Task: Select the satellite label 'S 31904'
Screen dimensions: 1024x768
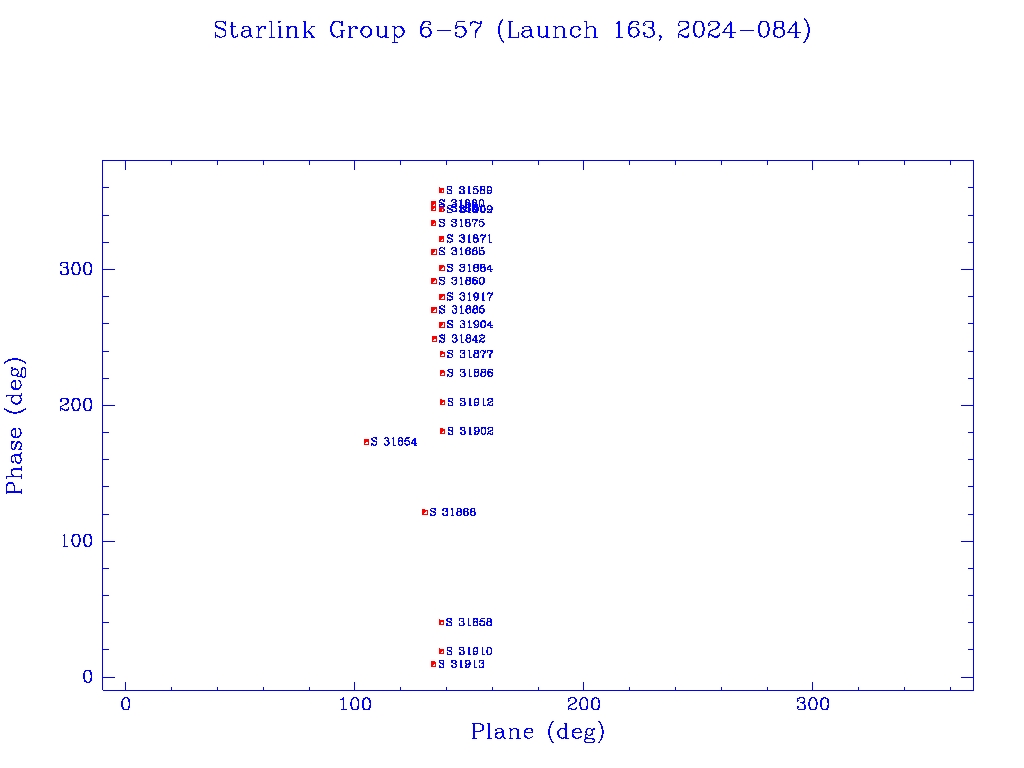Action: pyautogui.click(x=470, y=325)
